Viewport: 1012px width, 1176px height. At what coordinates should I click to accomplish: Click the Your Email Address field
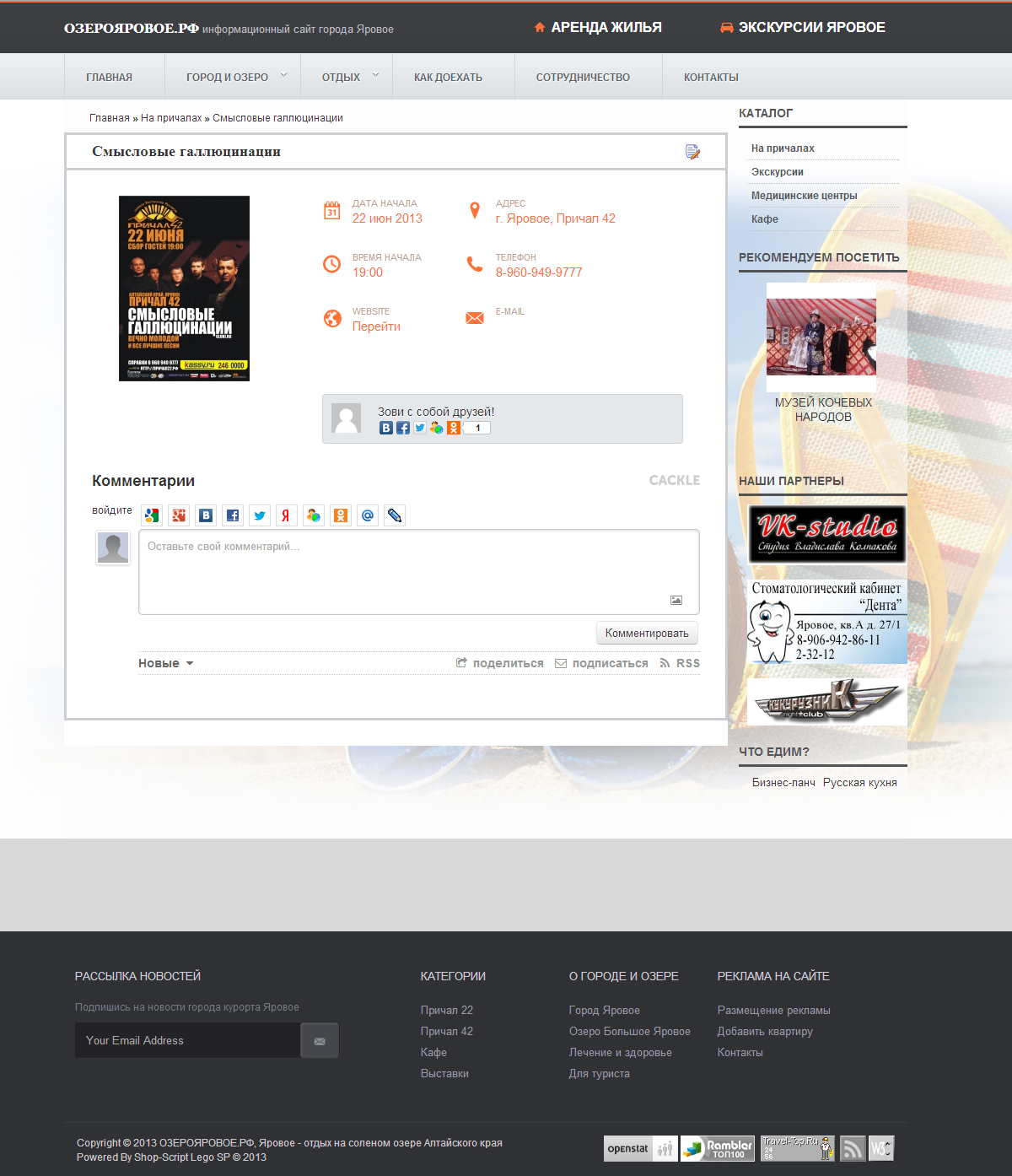click(188, 1040)
